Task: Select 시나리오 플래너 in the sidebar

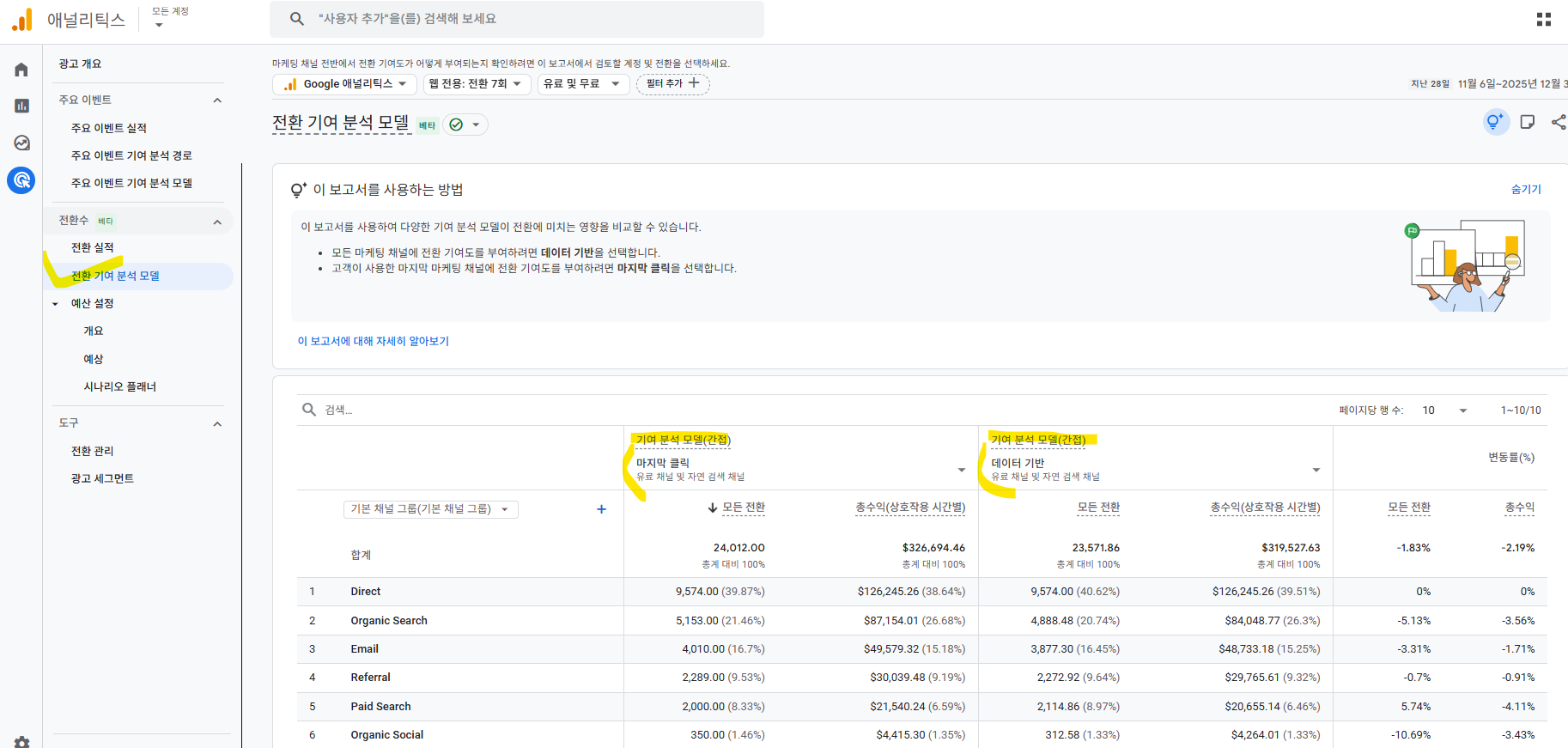Action: tap(119, 386)
